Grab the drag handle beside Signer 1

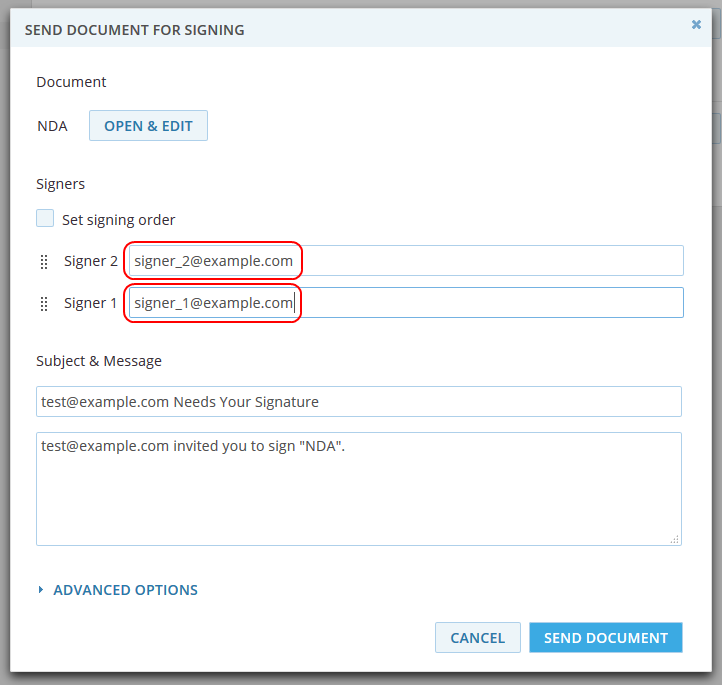pyautogui.click(x=44, y=304)
